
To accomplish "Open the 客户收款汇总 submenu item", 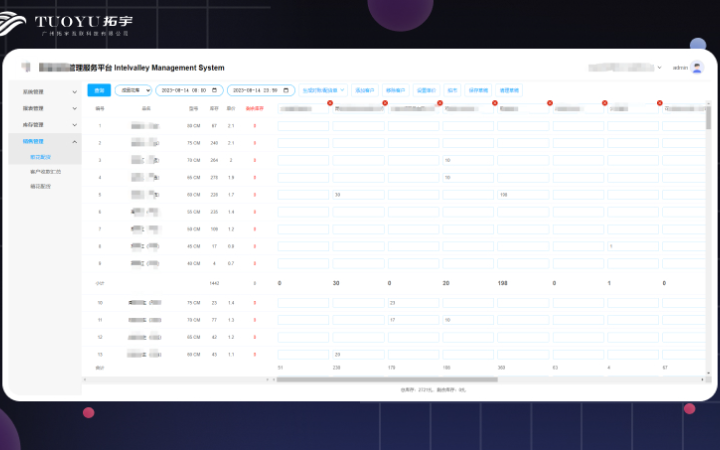I will (x=45, y=172).
